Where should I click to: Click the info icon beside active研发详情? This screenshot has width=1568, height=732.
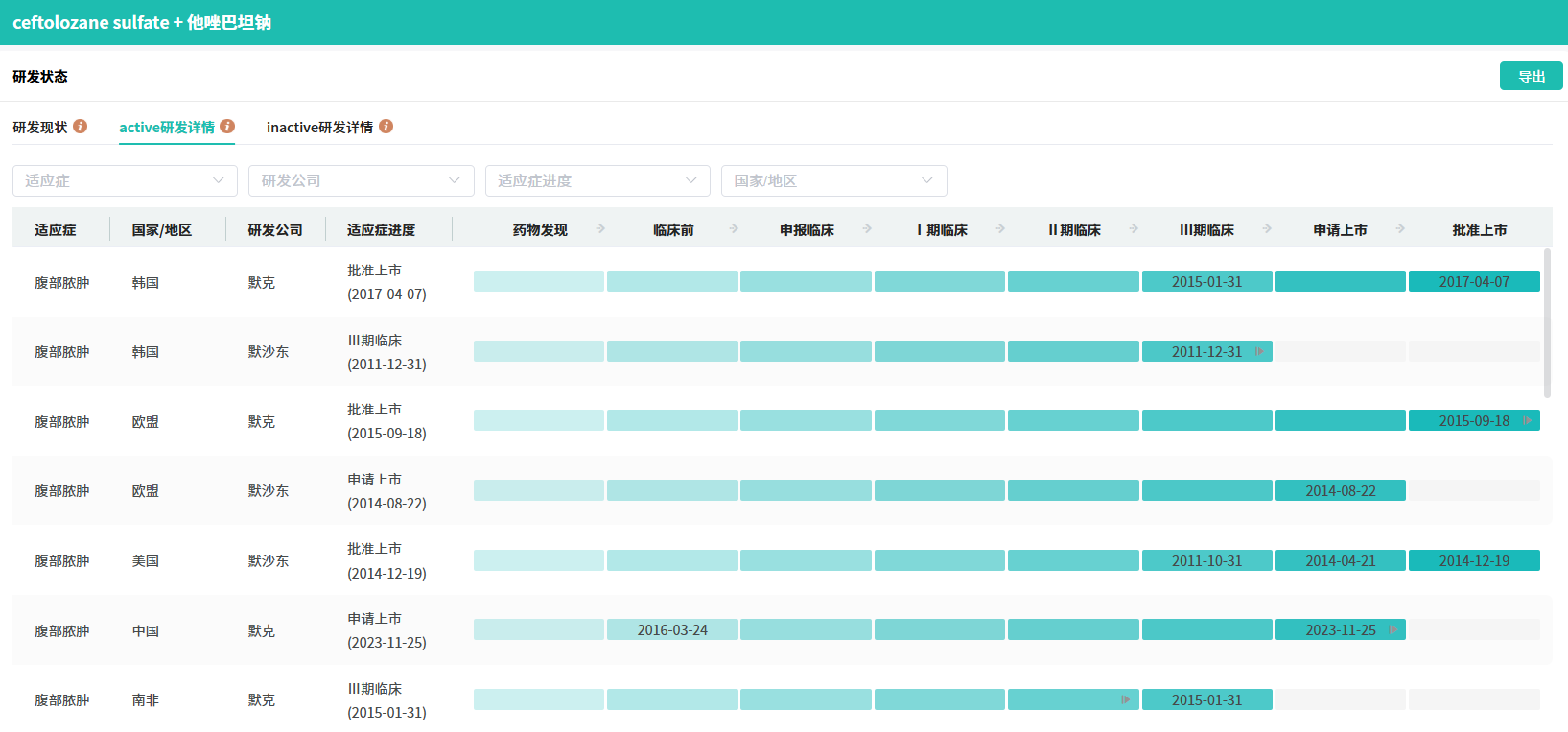(227, 127)
